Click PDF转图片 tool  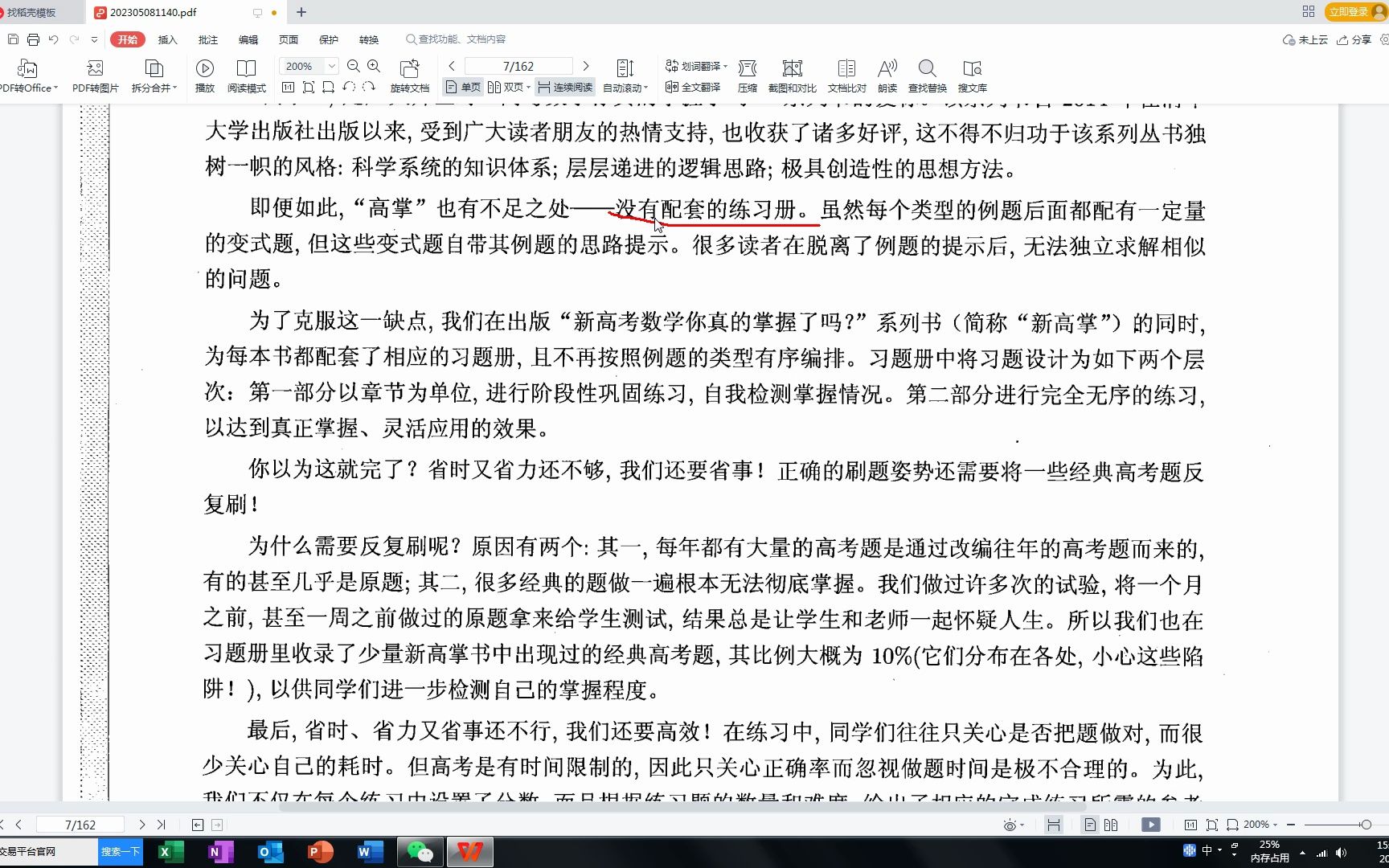click(95, 76)
